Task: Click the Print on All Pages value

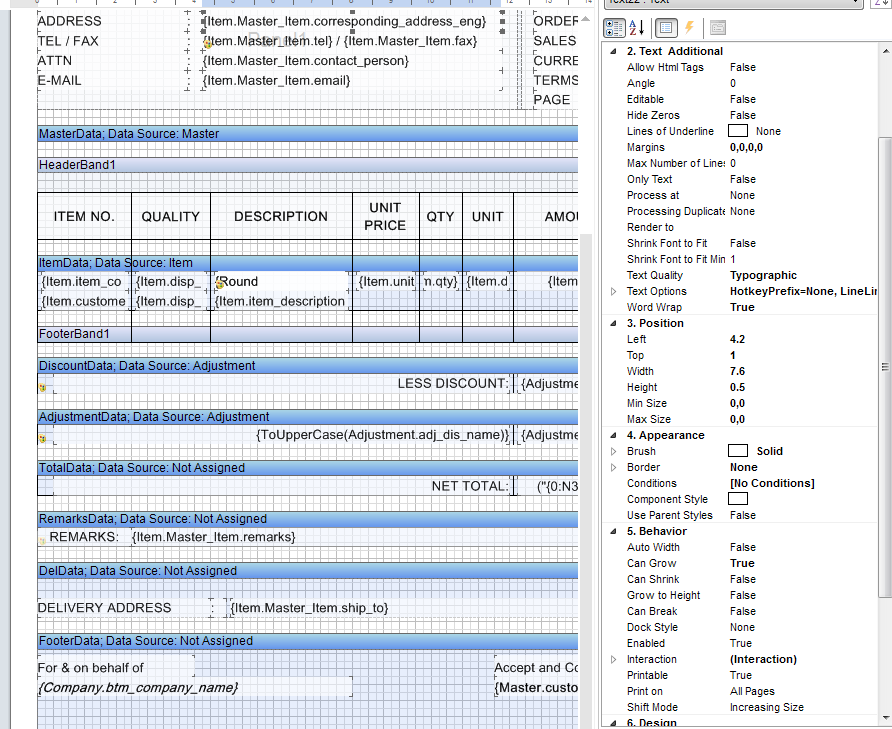Action: click(x=752, y=691)
